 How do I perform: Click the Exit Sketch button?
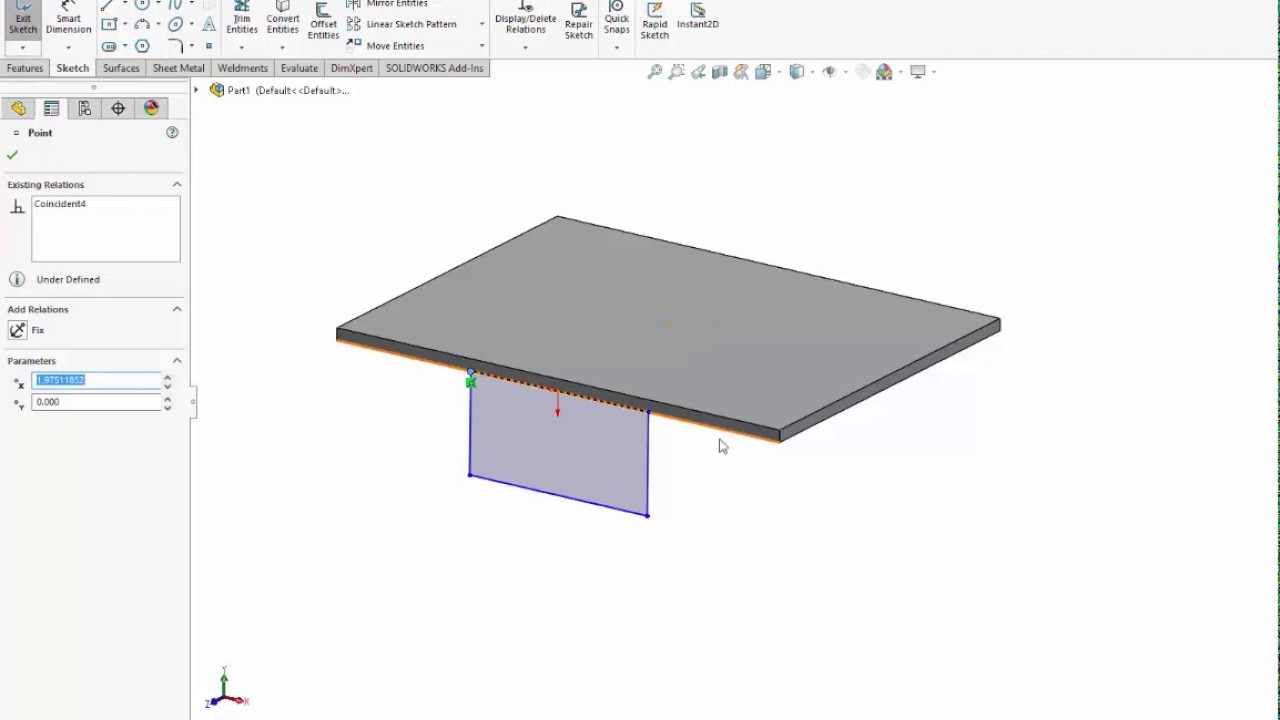22,19
